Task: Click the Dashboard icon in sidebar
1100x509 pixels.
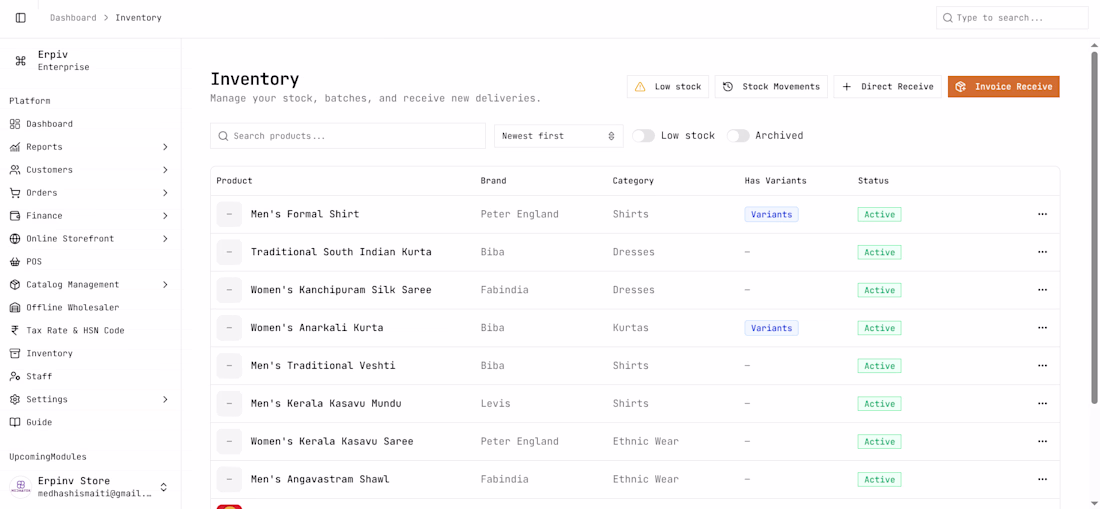Action: pos(15,124)
